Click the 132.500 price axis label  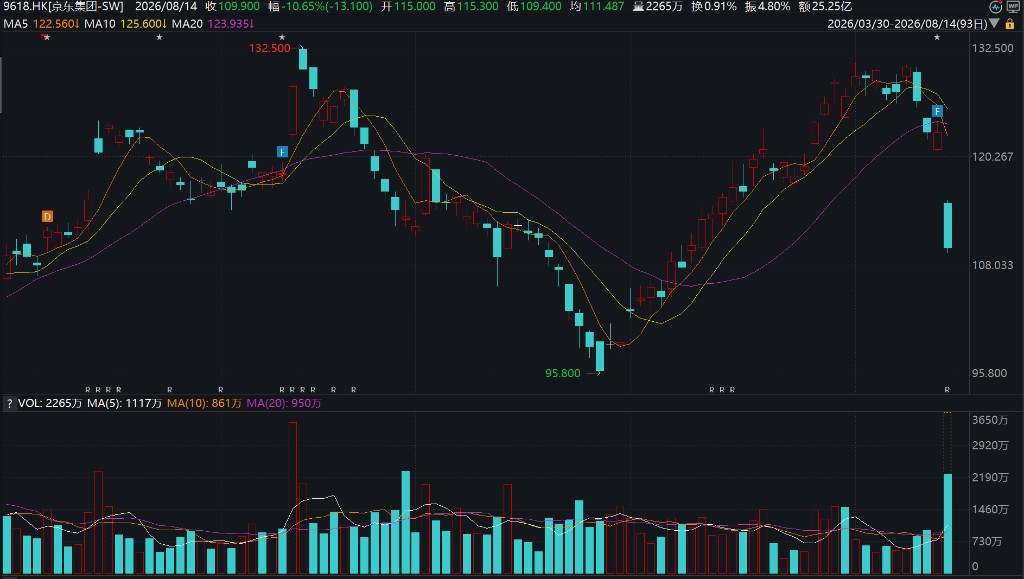click(993, 48)
